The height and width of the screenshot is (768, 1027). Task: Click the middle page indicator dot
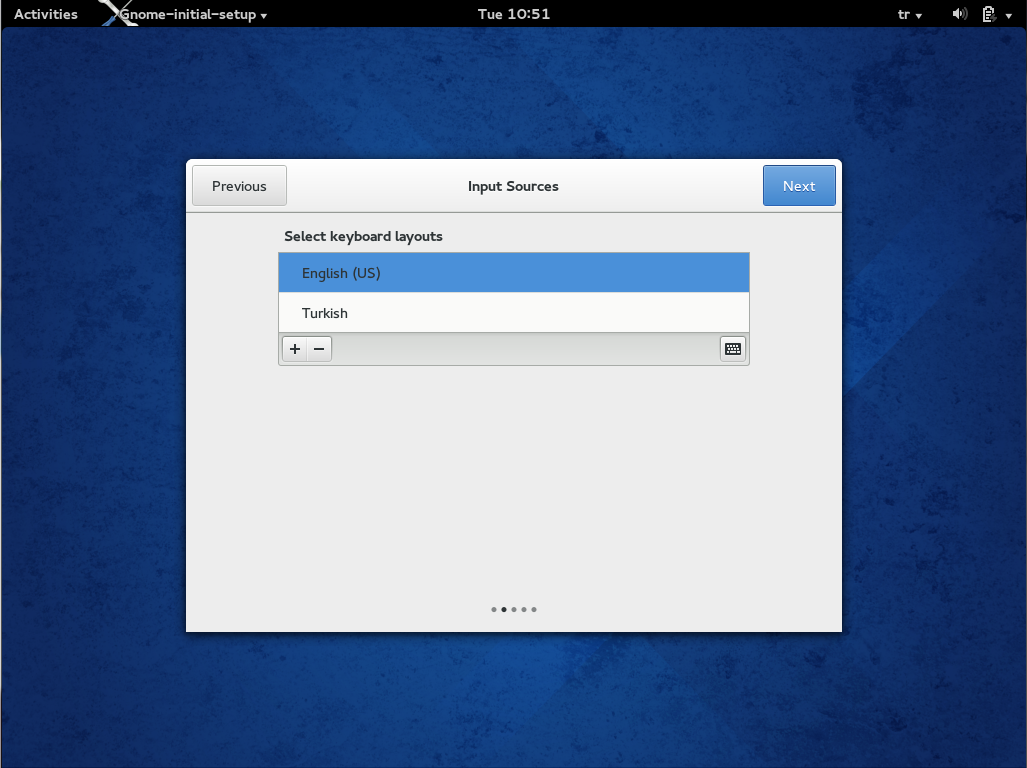coord(514,609)
